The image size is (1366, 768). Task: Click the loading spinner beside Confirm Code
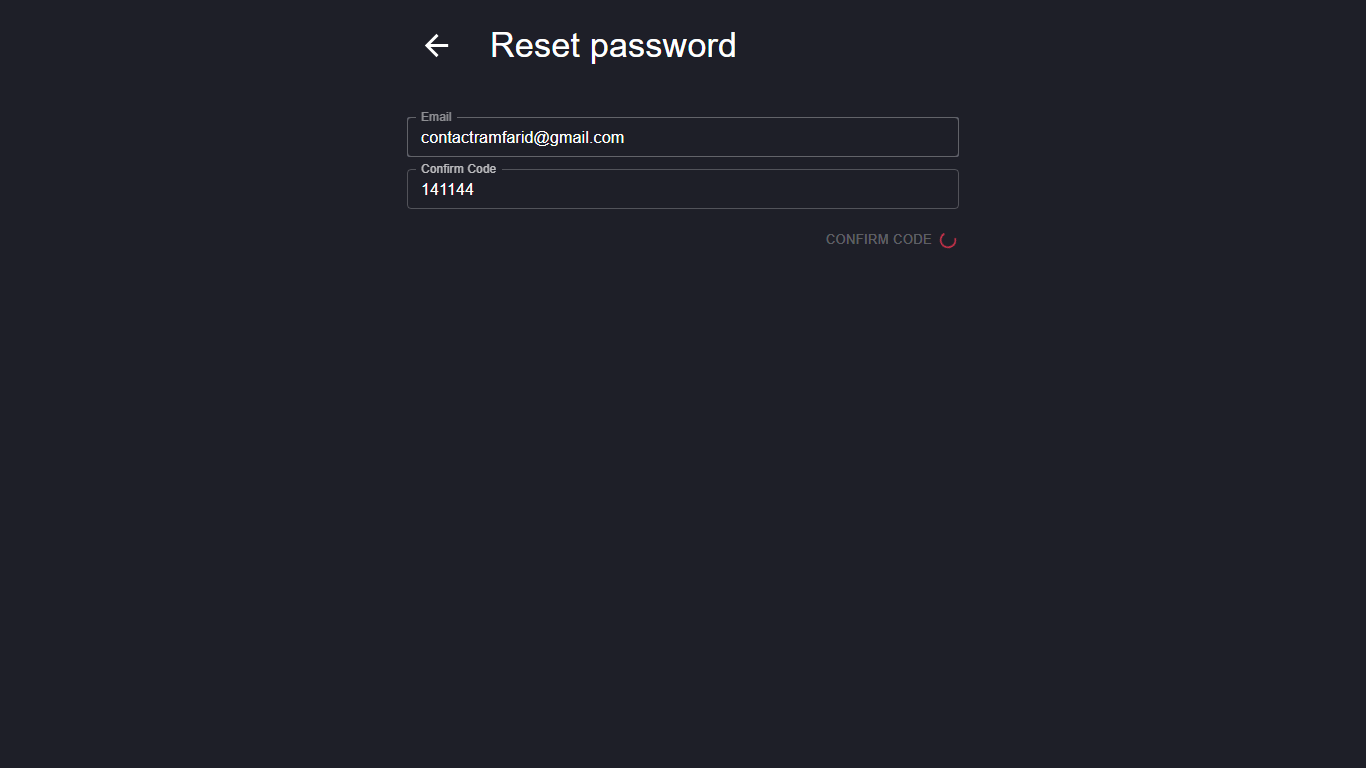tap(948, 240)
